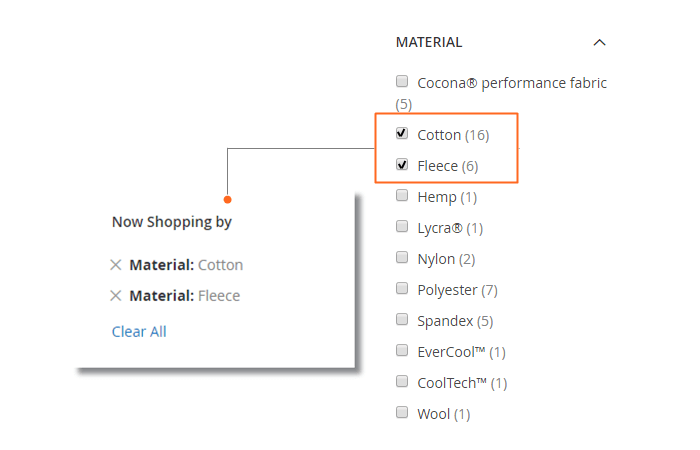Click the Nylon (2) filter label
700x450 pixels.
click(446, 259)
